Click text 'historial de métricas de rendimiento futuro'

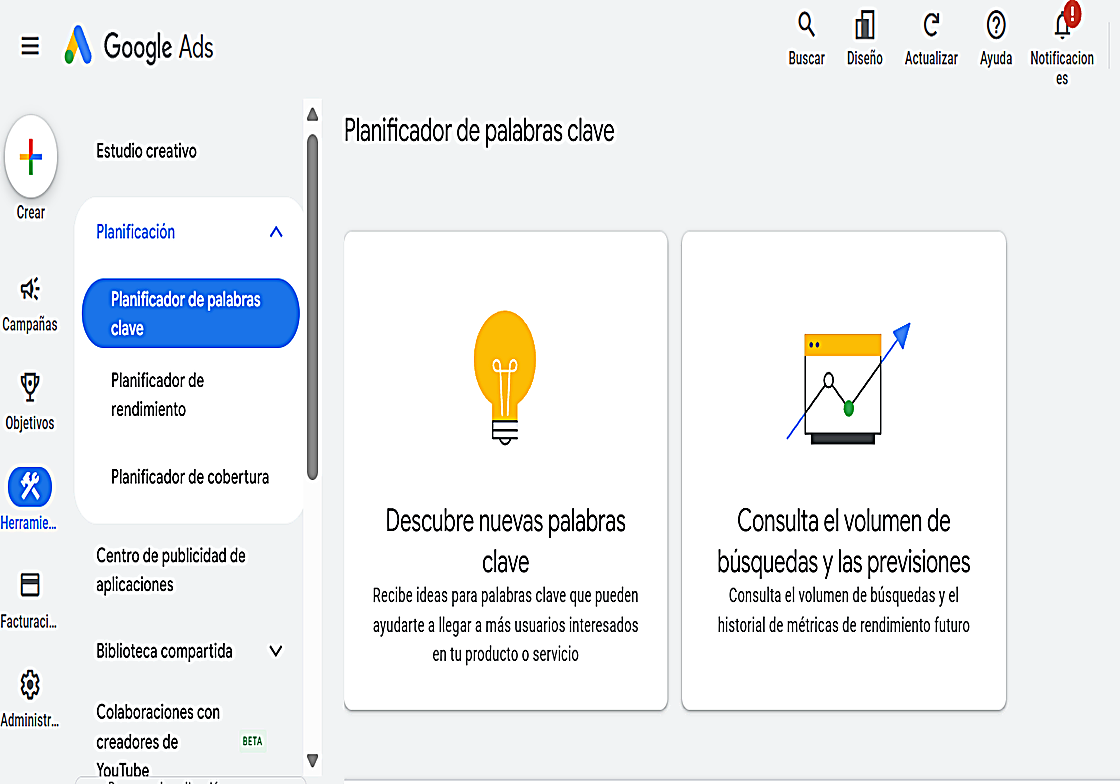(844, 625)
